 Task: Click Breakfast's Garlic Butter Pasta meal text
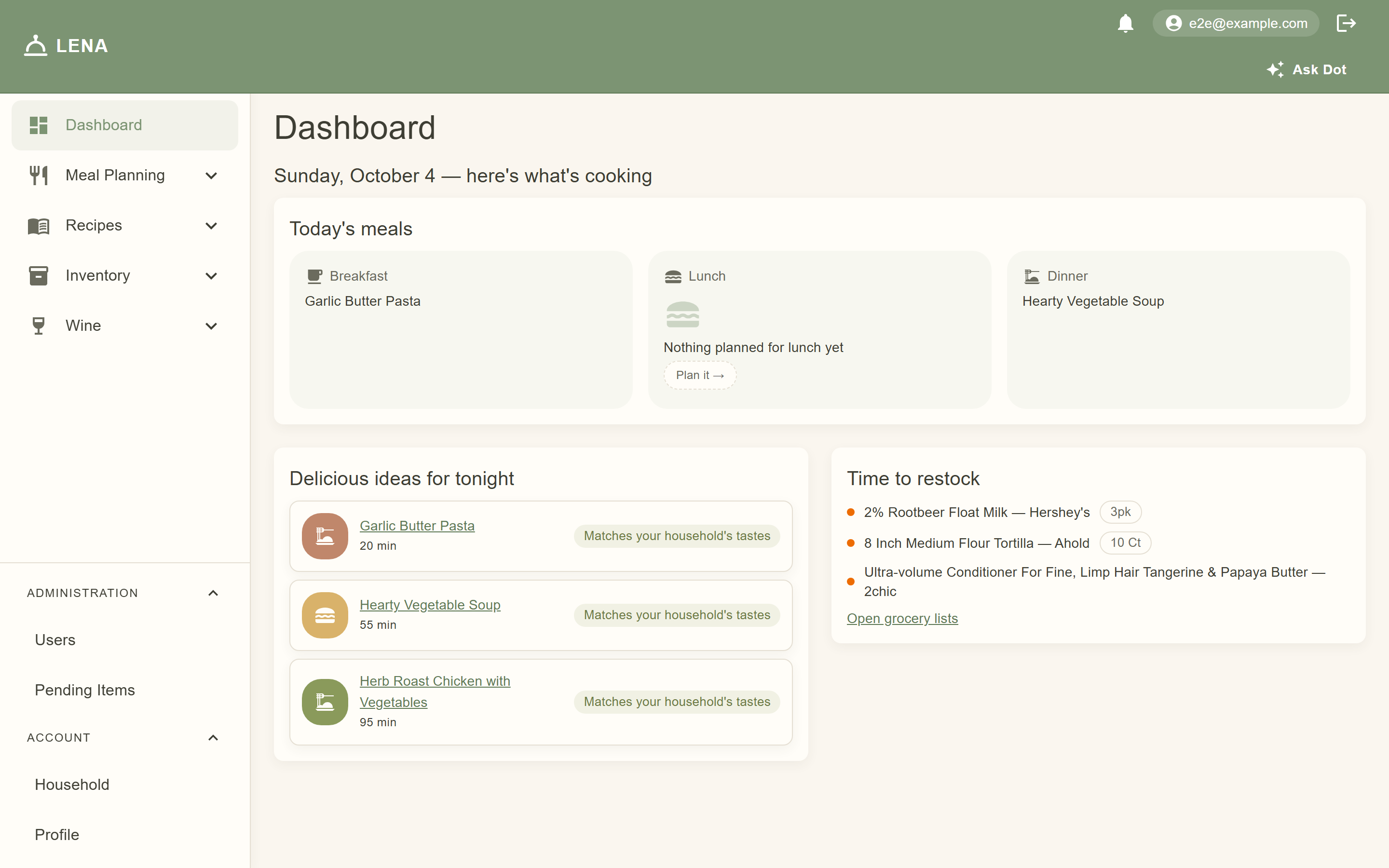[x=362, y=301]
